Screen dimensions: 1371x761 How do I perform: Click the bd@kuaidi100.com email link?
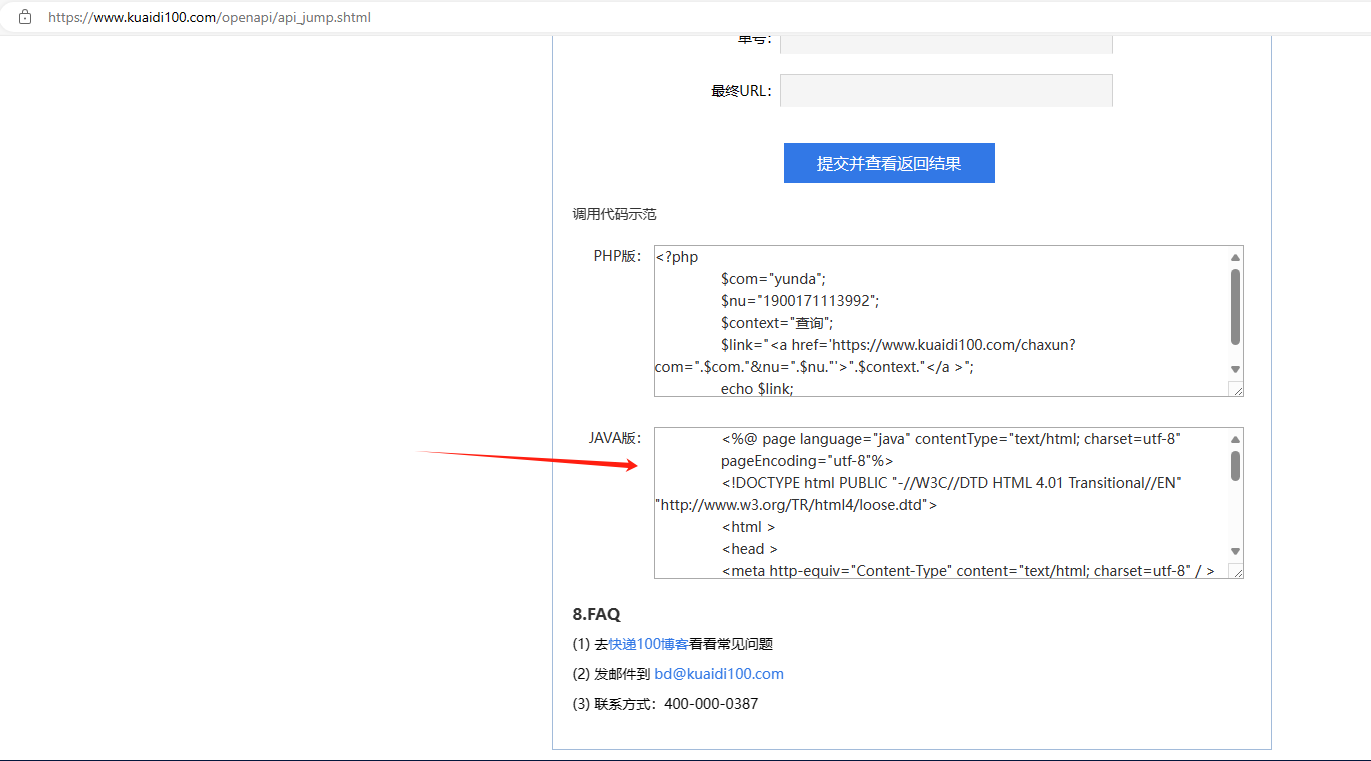click(719, 674)
